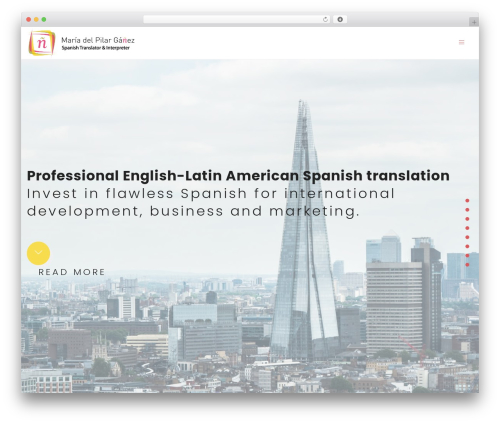Close the window with the red button

[29, 20]
